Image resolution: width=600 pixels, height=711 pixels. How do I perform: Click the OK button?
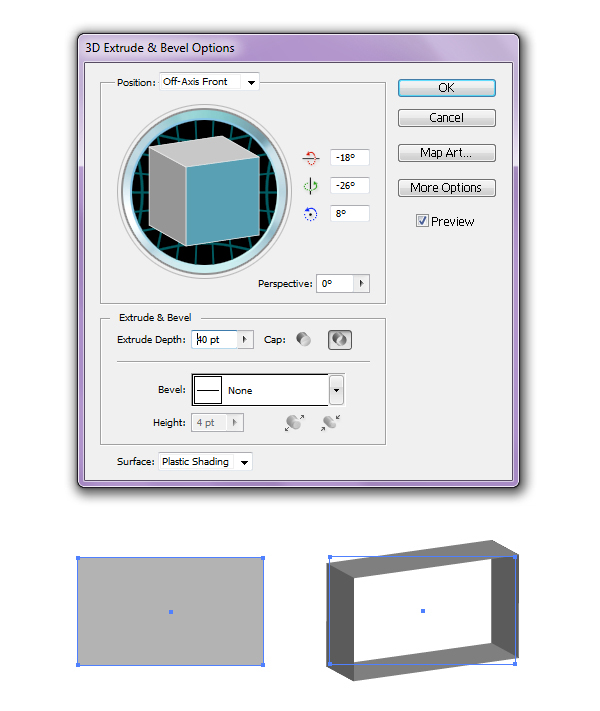[446, 88]
